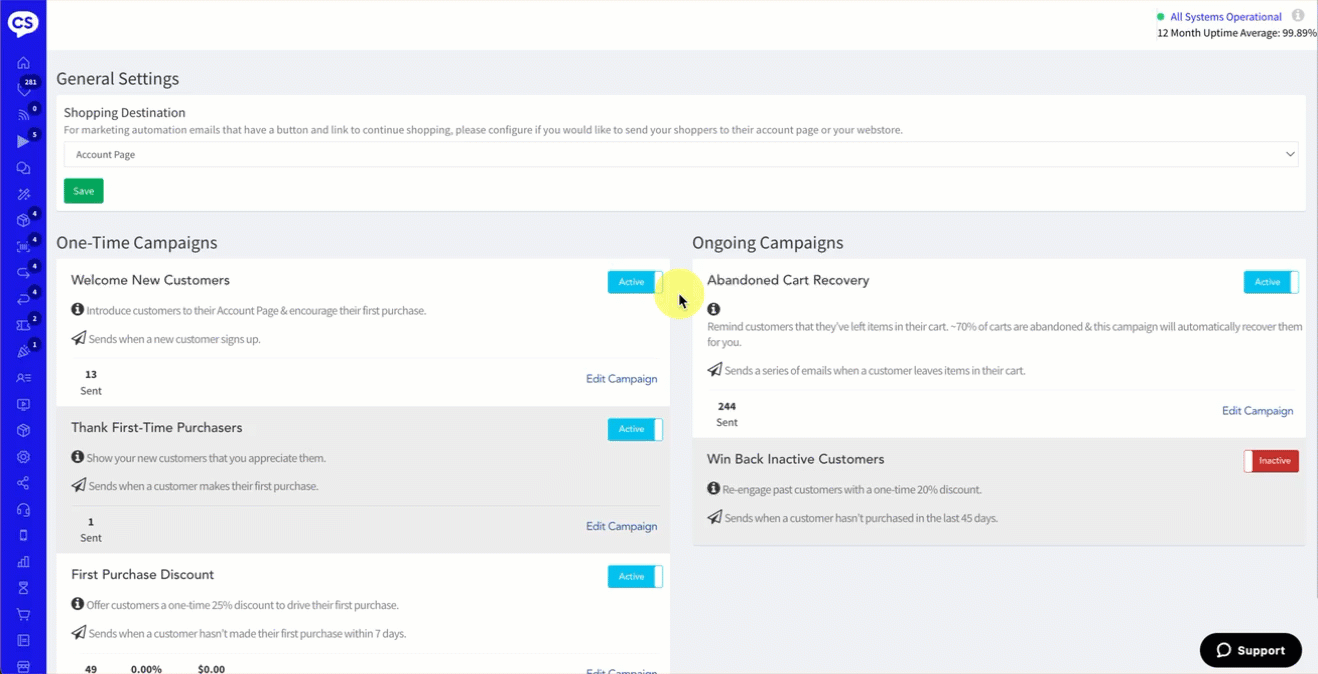Open the headset support sidebar icon
The image size is (1318, 674).
(23, 509)
